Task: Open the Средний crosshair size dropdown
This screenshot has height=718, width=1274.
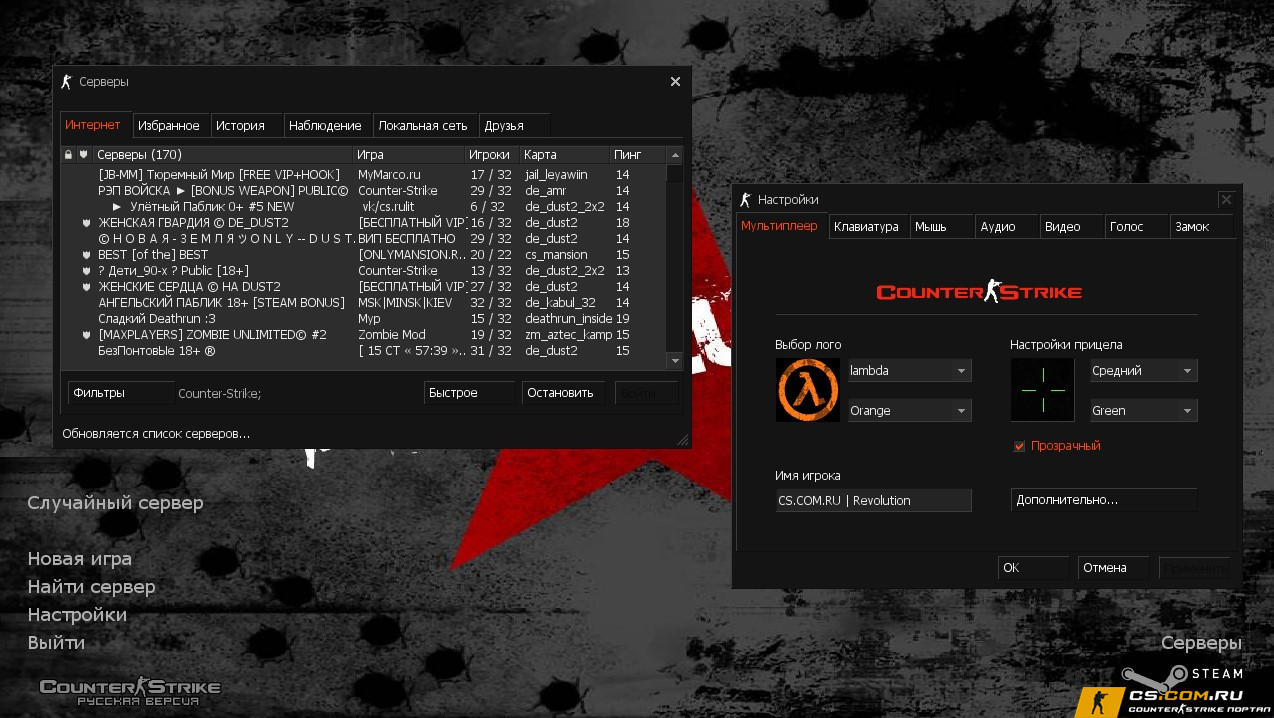Action: coord(1144,371)
